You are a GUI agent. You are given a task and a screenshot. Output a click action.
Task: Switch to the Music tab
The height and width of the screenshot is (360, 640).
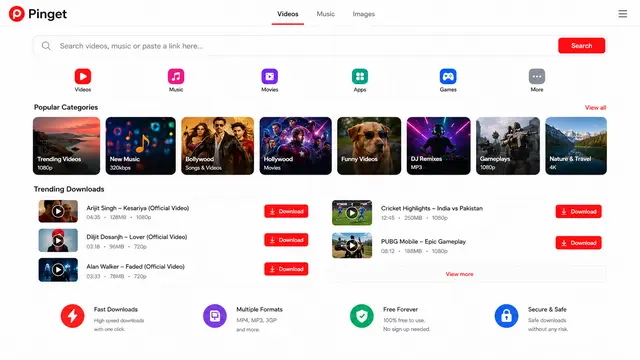click(325, 14)
